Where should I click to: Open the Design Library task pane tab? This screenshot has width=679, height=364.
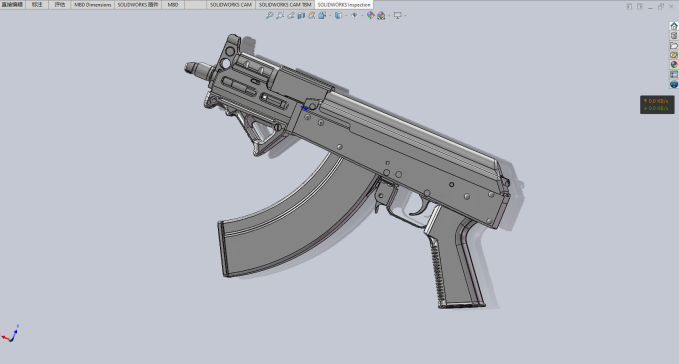(674, 35)
